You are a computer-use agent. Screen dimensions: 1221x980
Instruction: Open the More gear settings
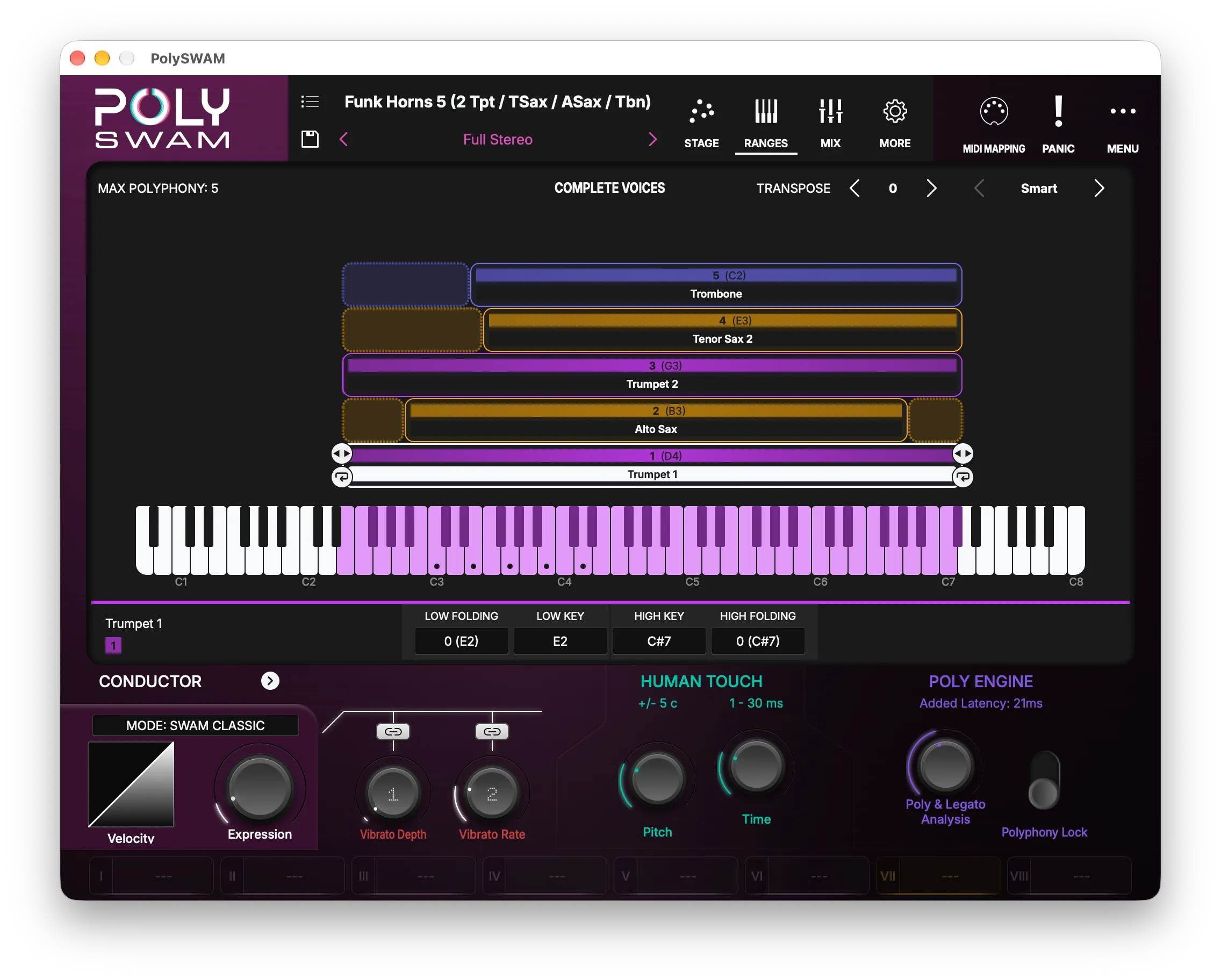coord(895,123)
